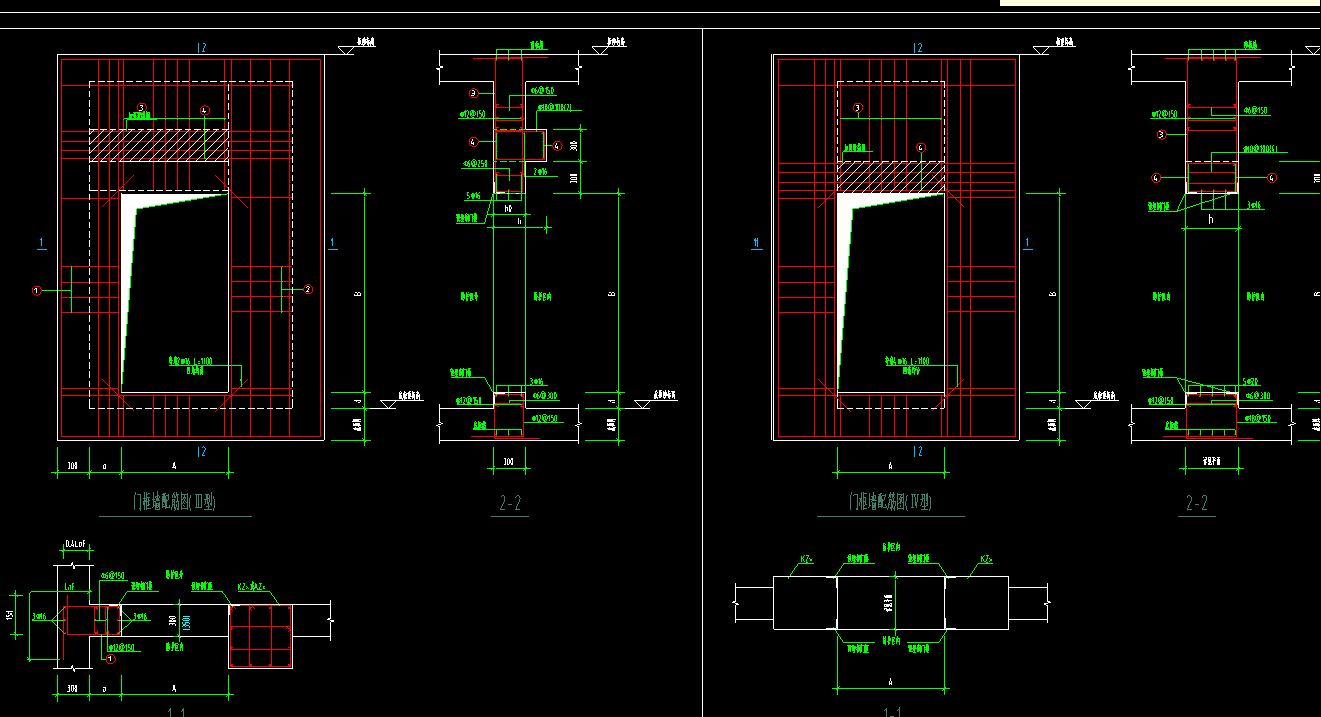Image resolution: width=1321 pixels, height=717 pixels.
Task: Click circled marker 1 beside the III型 elevation
Action: (37, 291)
